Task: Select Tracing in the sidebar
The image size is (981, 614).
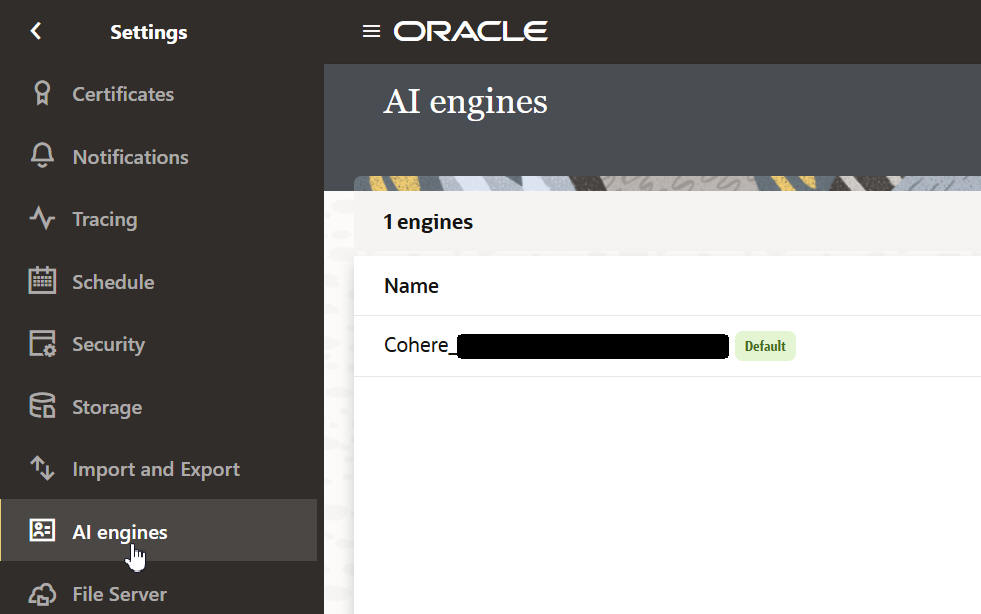Action: (104, 219)
